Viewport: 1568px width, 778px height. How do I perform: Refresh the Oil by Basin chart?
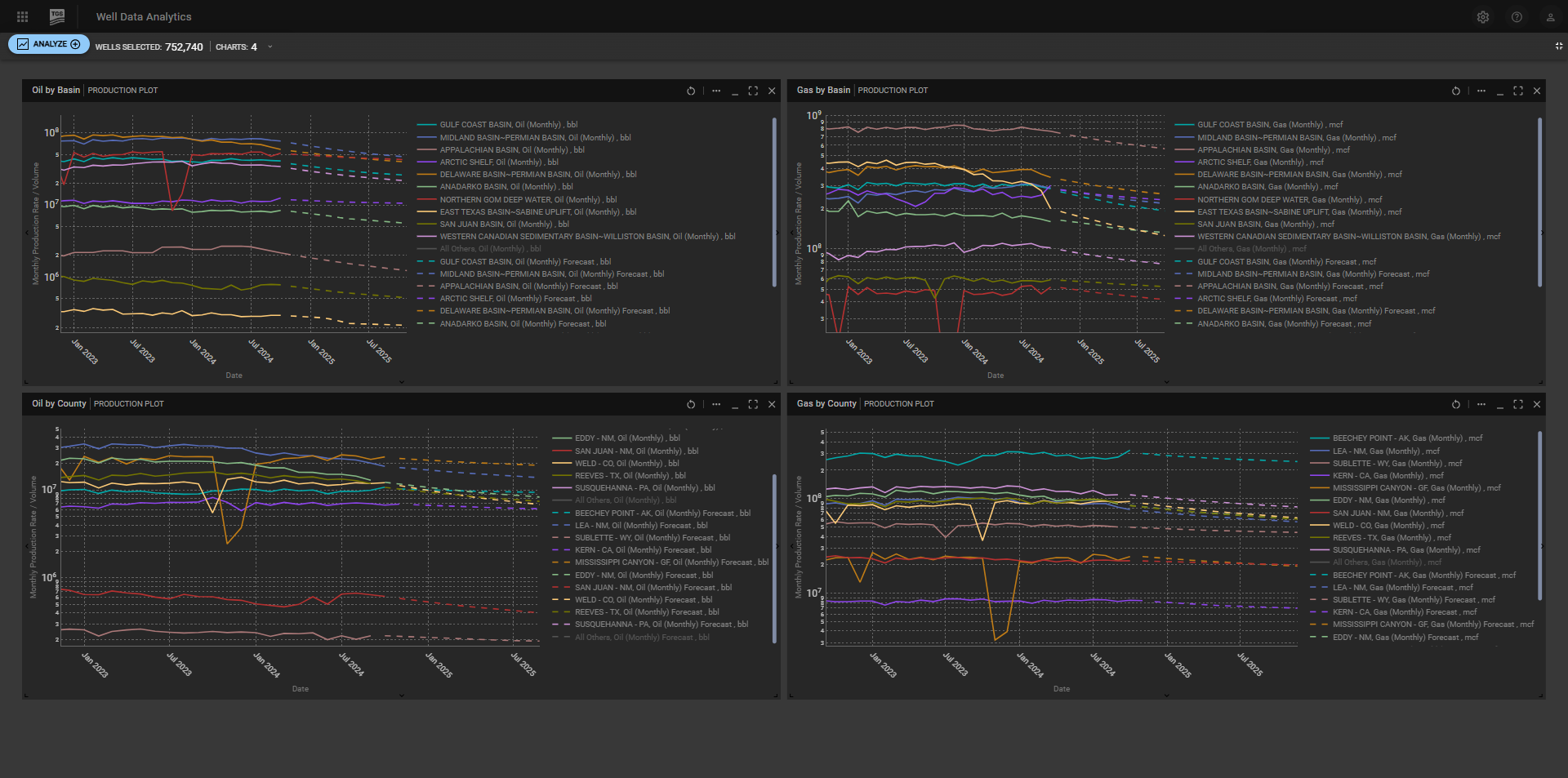tap(691, 91)
